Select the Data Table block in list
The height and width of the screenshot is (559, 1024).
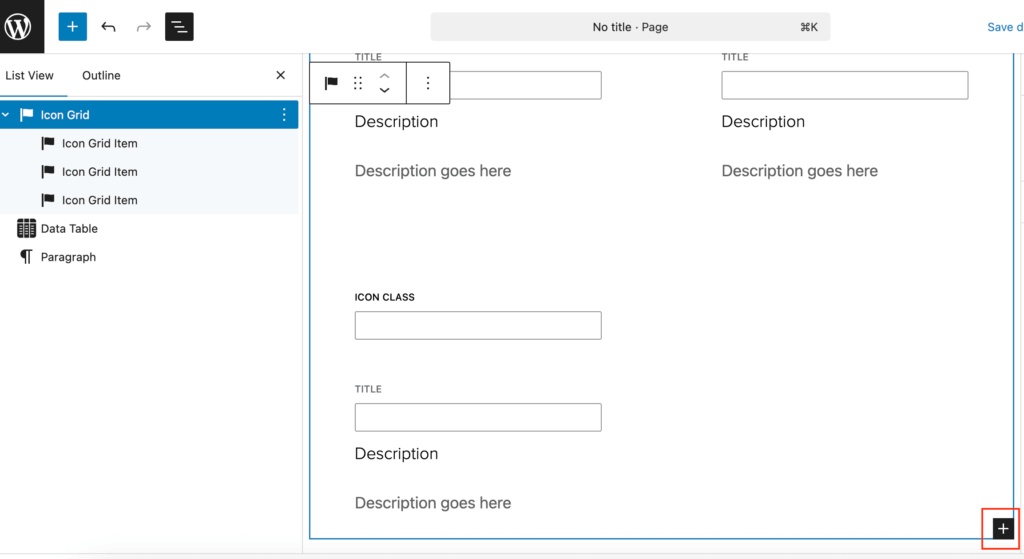69,229
